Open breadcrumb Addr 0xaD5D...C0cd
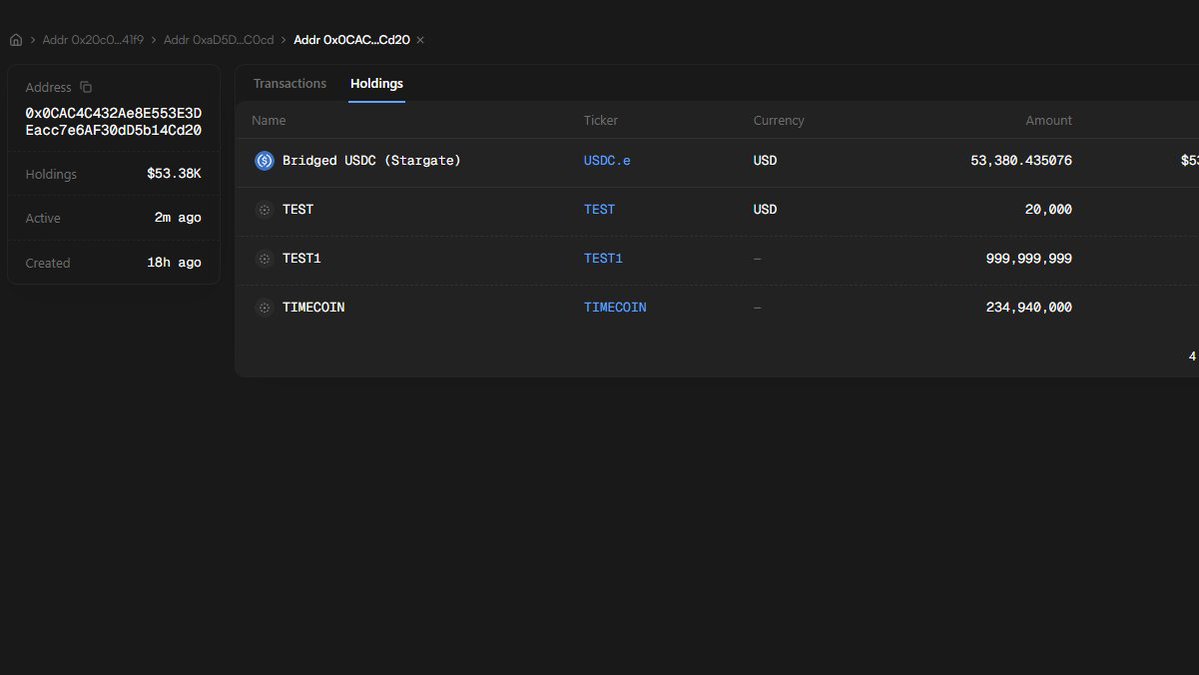 click(219, 40)
